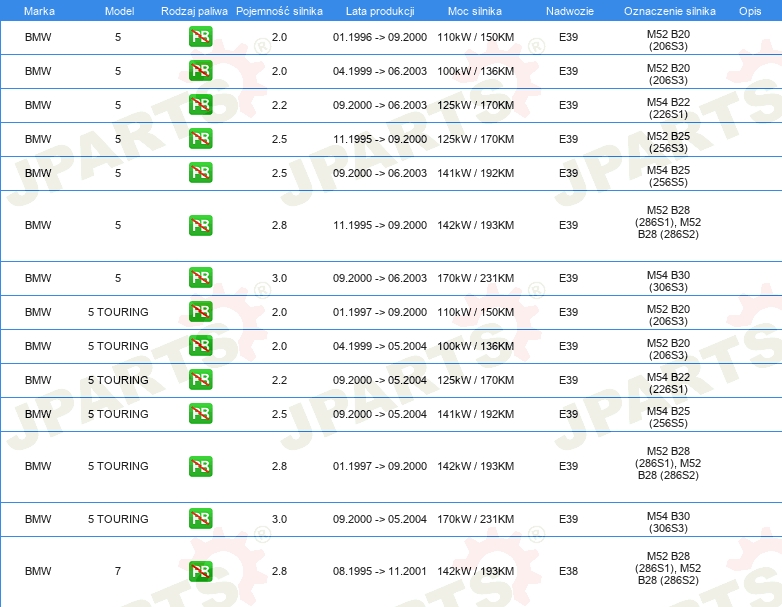
Task: Click date 11.1995 -> 09.2000 in the 2.5 row
Action: tap(380, 139)
